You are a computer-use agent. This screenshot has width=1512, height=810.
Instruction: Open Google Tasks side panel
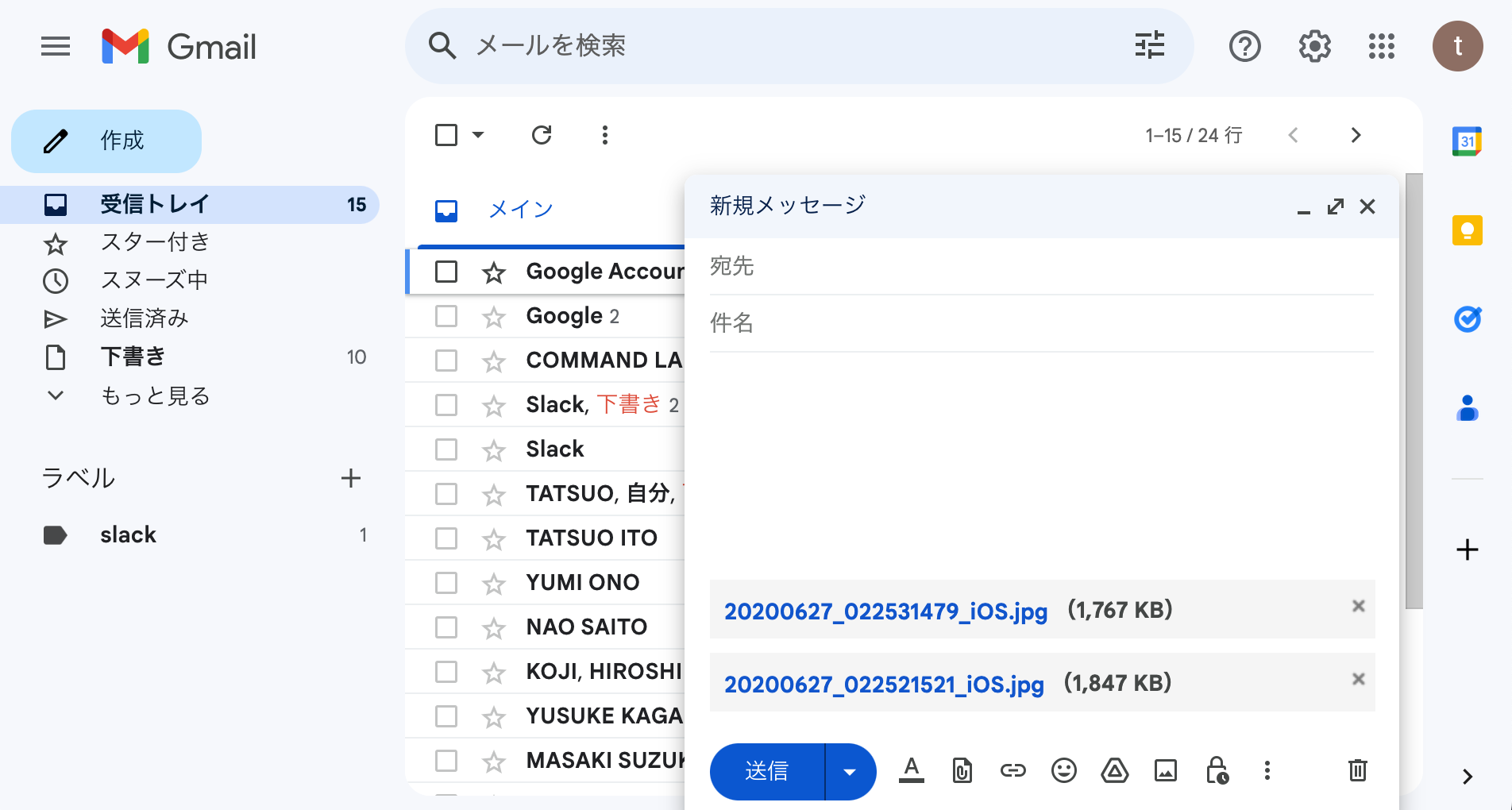coord(1467,319)
